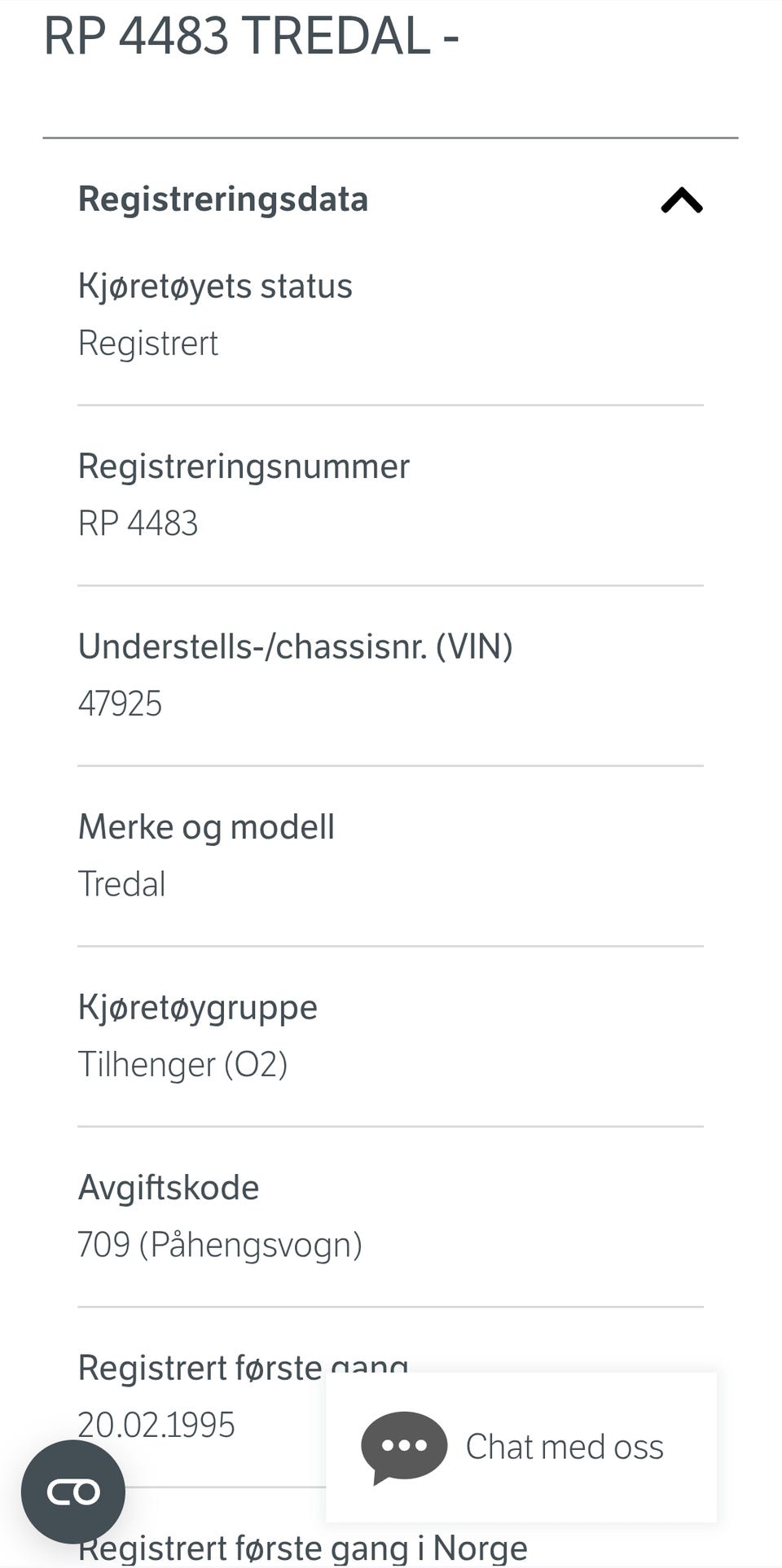Select the RP 4483 registration number value

pos(138,523)
